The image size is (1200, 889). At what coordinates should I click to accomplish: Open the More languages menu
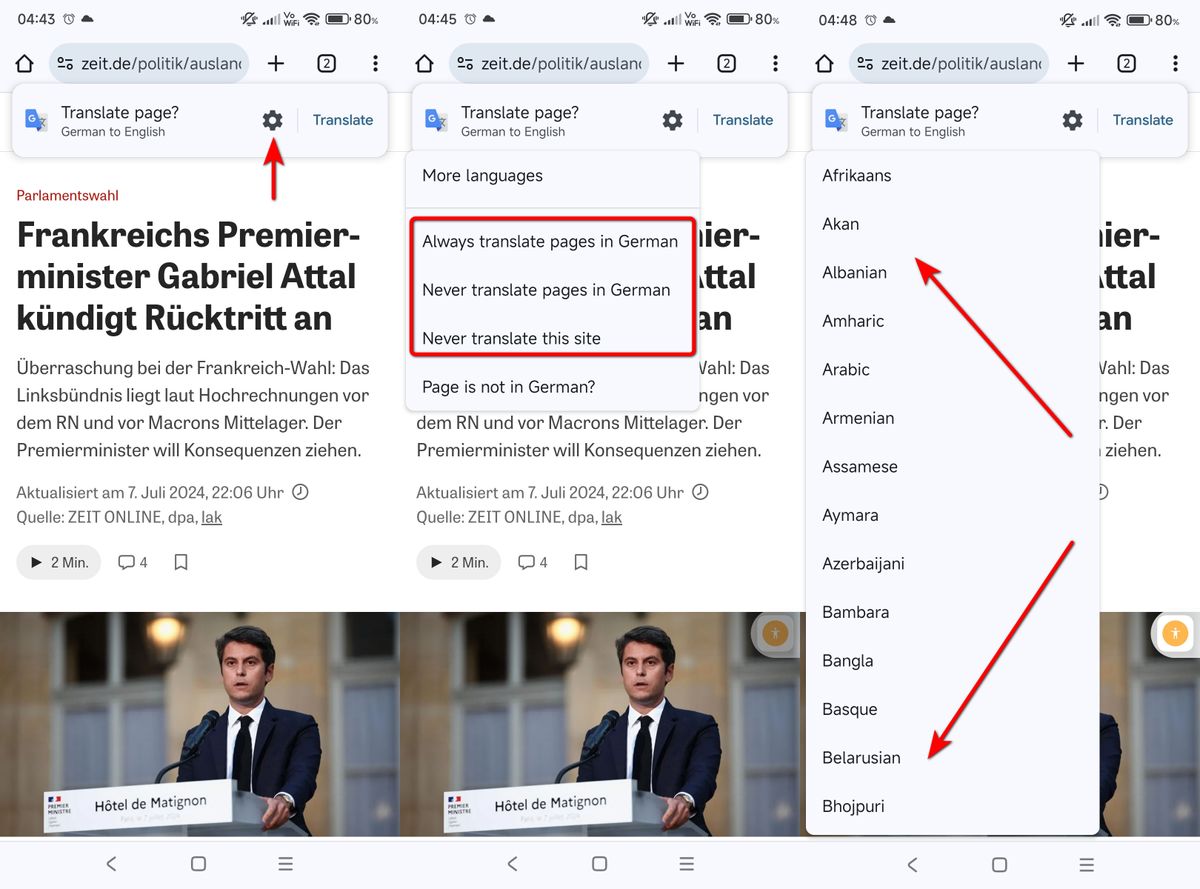(x=483, y=175)
